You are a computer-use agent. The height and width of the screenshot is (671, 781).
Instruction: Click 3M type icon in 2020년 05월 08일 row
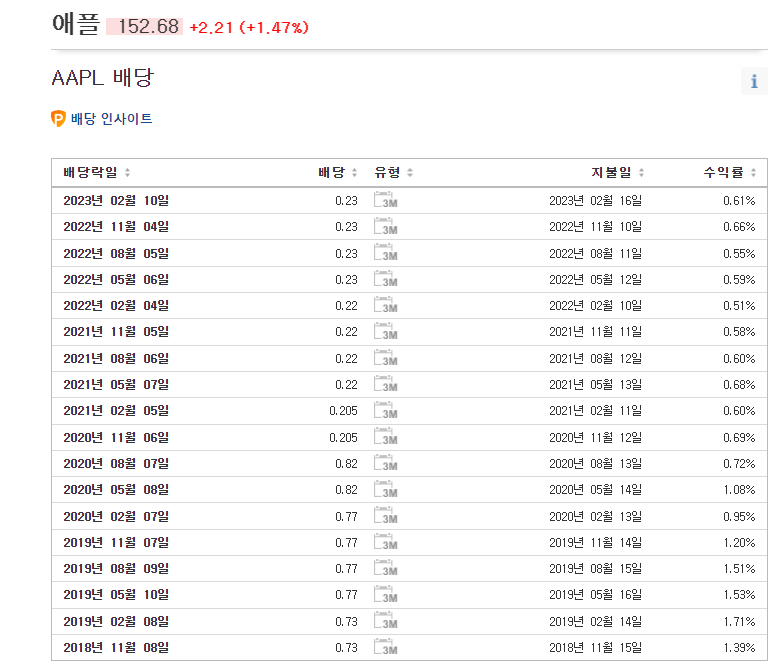386,489
